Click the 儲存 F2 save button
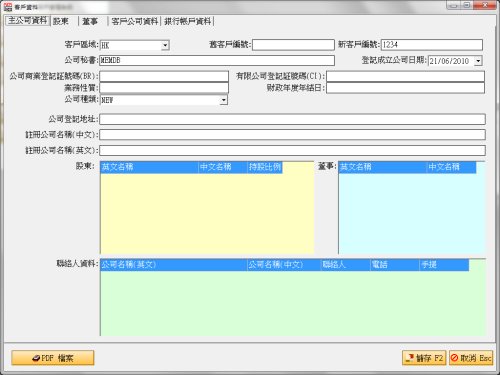 point(424,358)
